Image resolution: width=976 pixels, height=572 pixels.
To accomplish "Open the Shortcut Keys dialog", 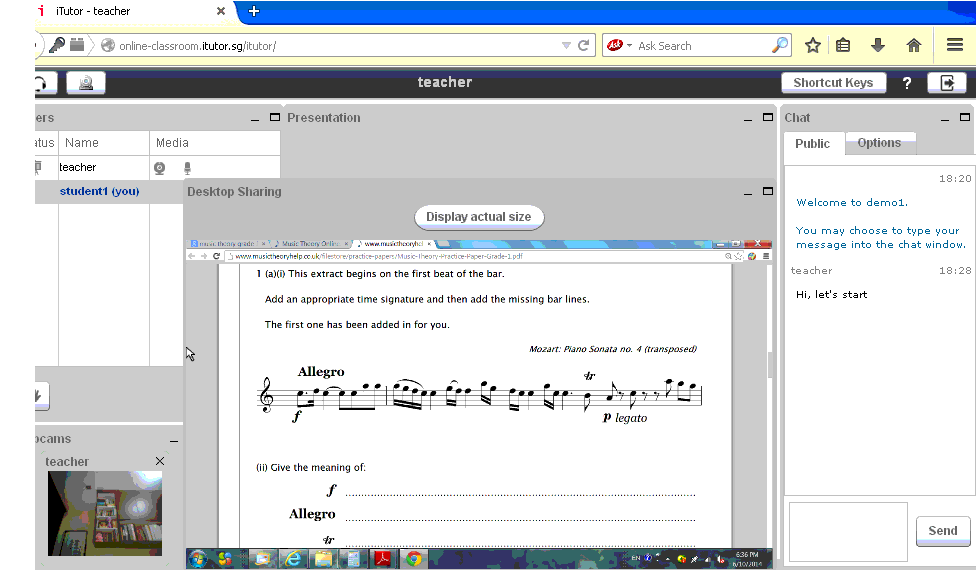I will tap(833, 83).
